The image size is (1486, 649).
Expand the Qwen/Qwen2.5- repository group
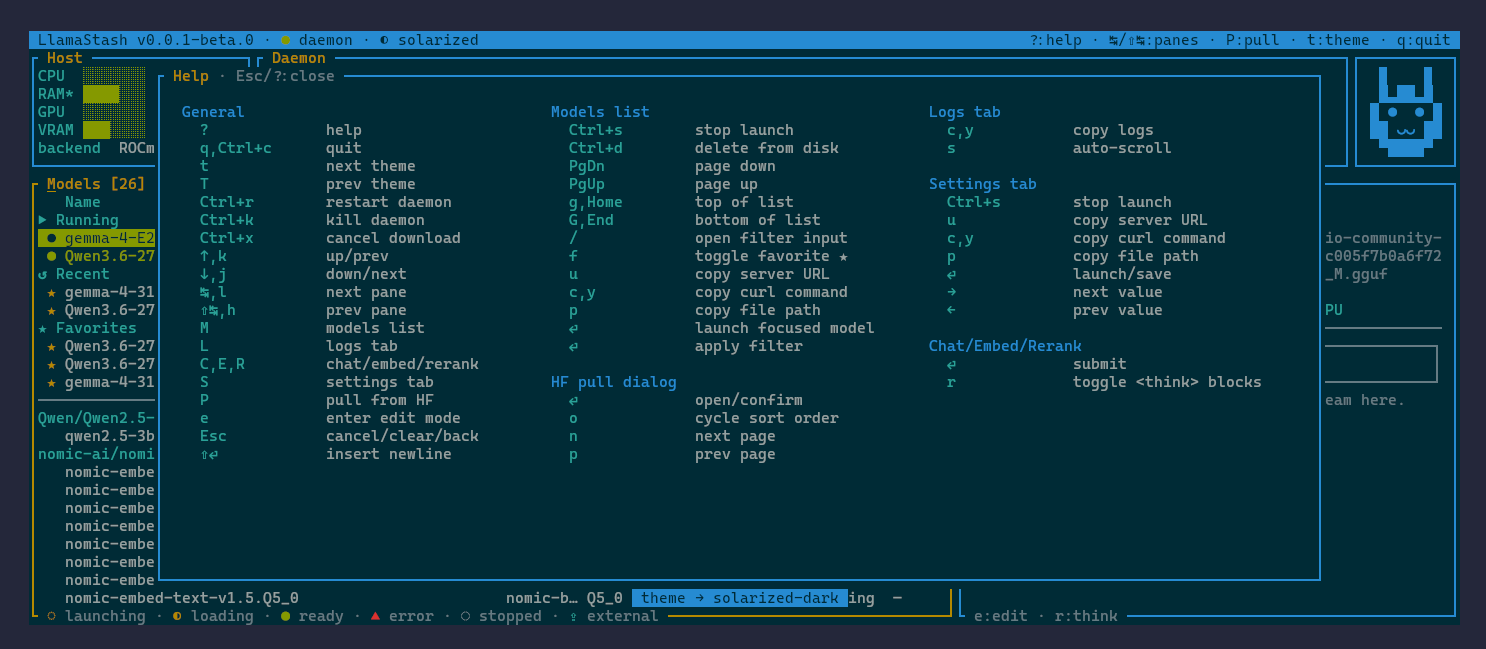pos(96,418)
